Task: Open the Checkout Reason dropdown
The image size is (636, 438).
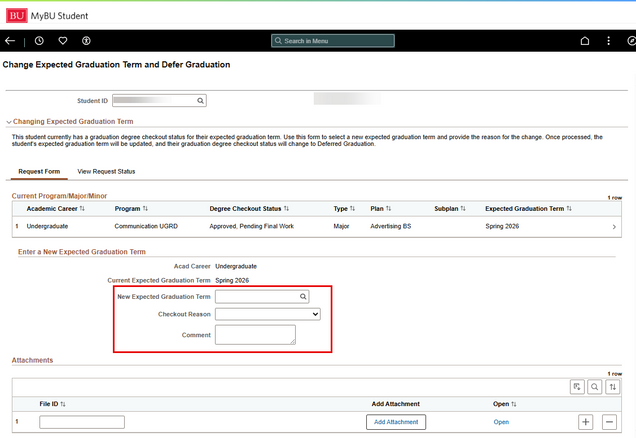Action: 268,314
